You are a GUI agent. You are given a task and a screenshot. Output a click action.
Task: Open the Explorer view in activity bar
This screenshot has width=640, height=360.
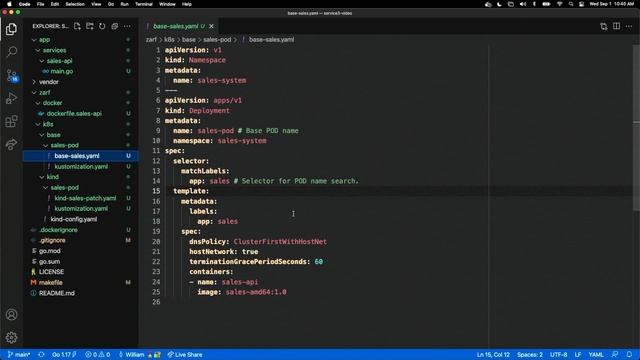click(x=11, y=29)
